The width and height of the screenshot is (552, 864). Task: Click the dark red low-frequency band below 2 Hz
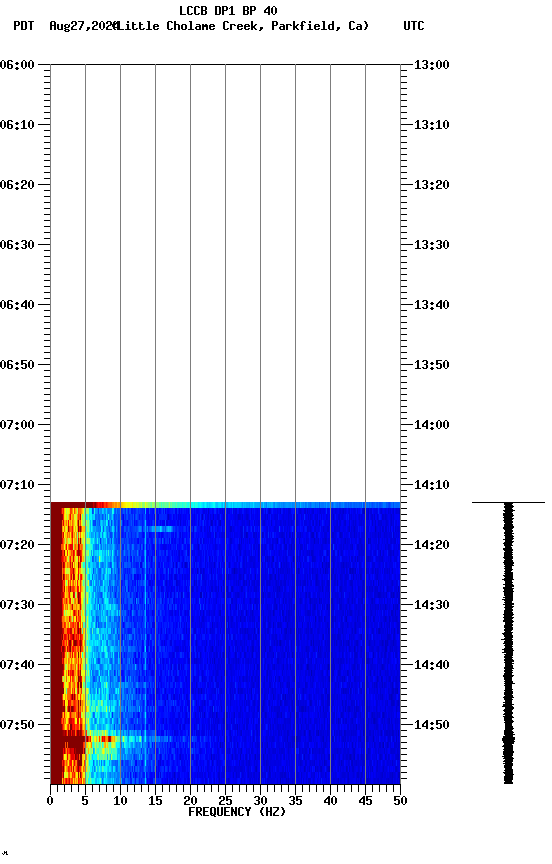[x=57, y=643]
